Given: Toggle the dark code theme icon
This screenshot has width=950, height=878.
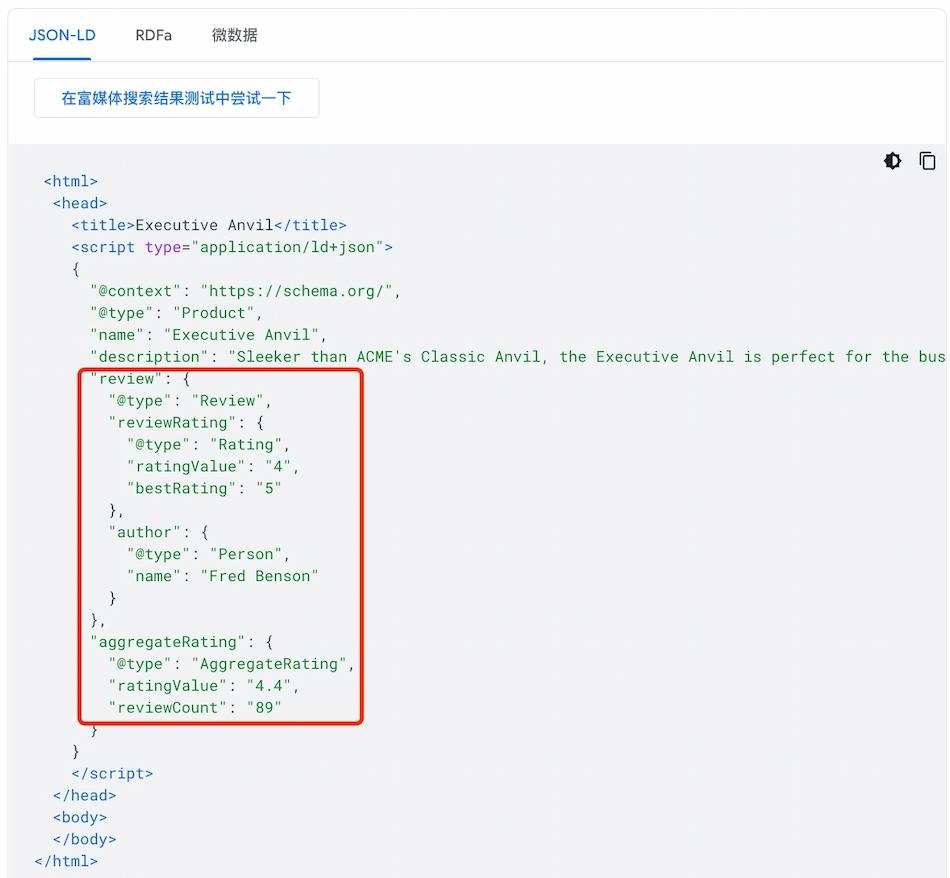Looking at the screenshot, I should pos(892,161).
